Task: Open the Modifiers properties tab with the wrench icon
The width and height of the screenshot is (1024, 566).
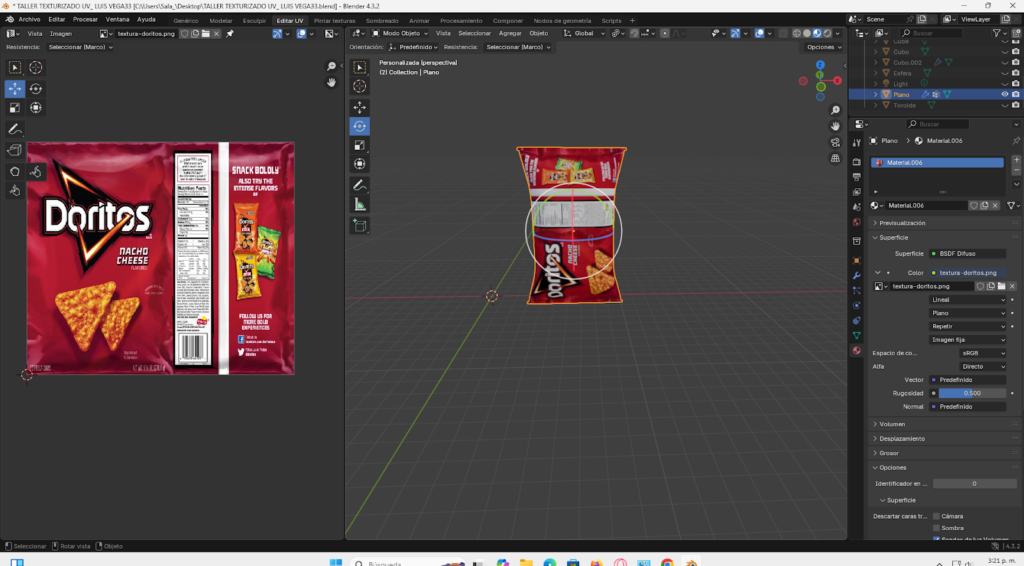Action: pyautogui.click(x=857, y=275)
